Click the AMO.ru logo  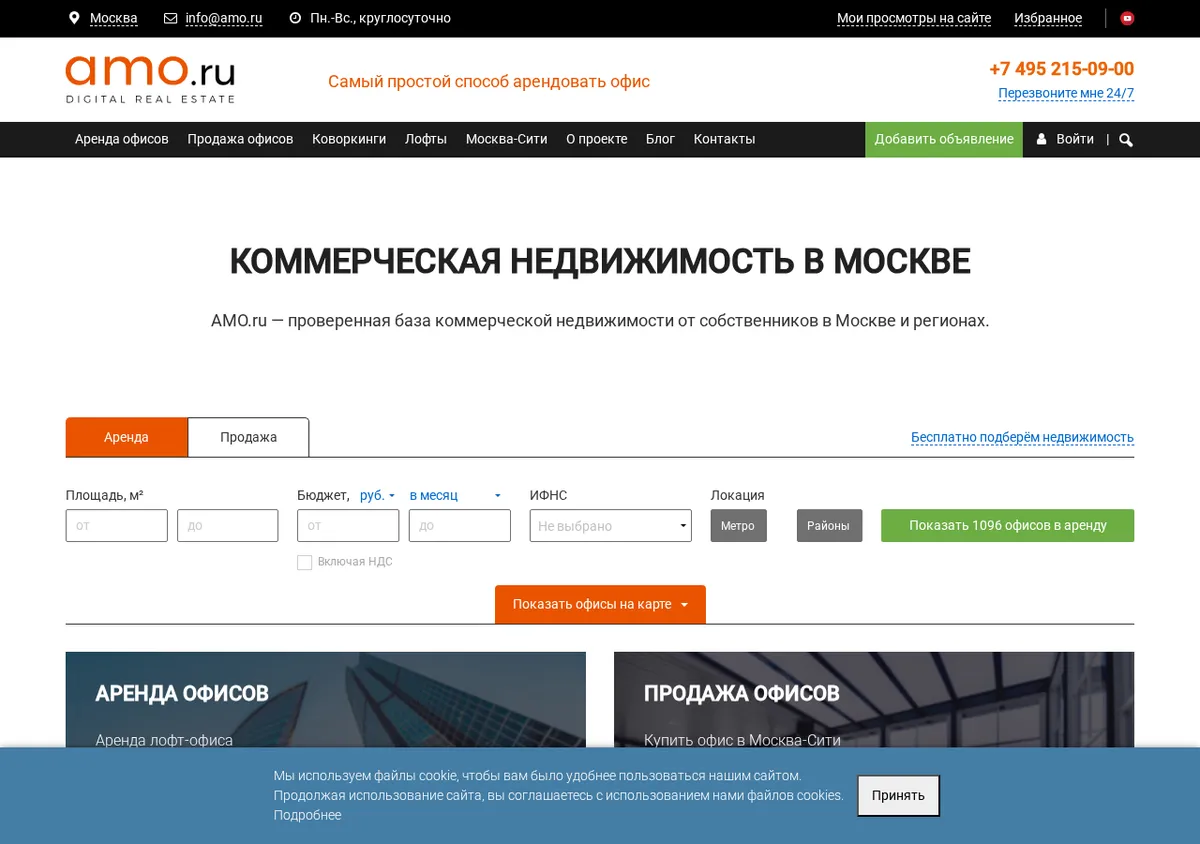point(150,80)
